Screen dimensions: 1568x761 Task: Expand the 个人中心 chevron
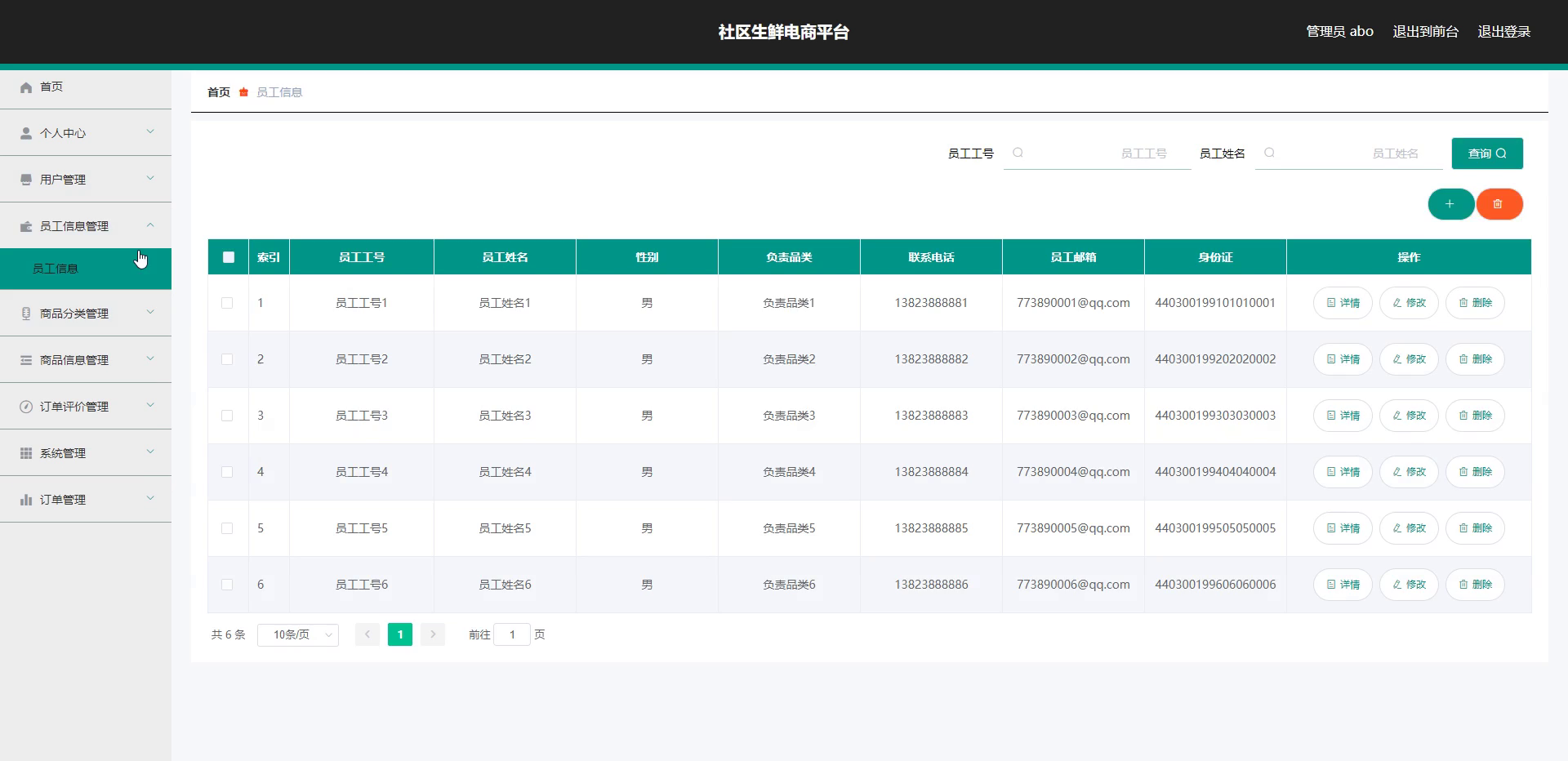150,131
